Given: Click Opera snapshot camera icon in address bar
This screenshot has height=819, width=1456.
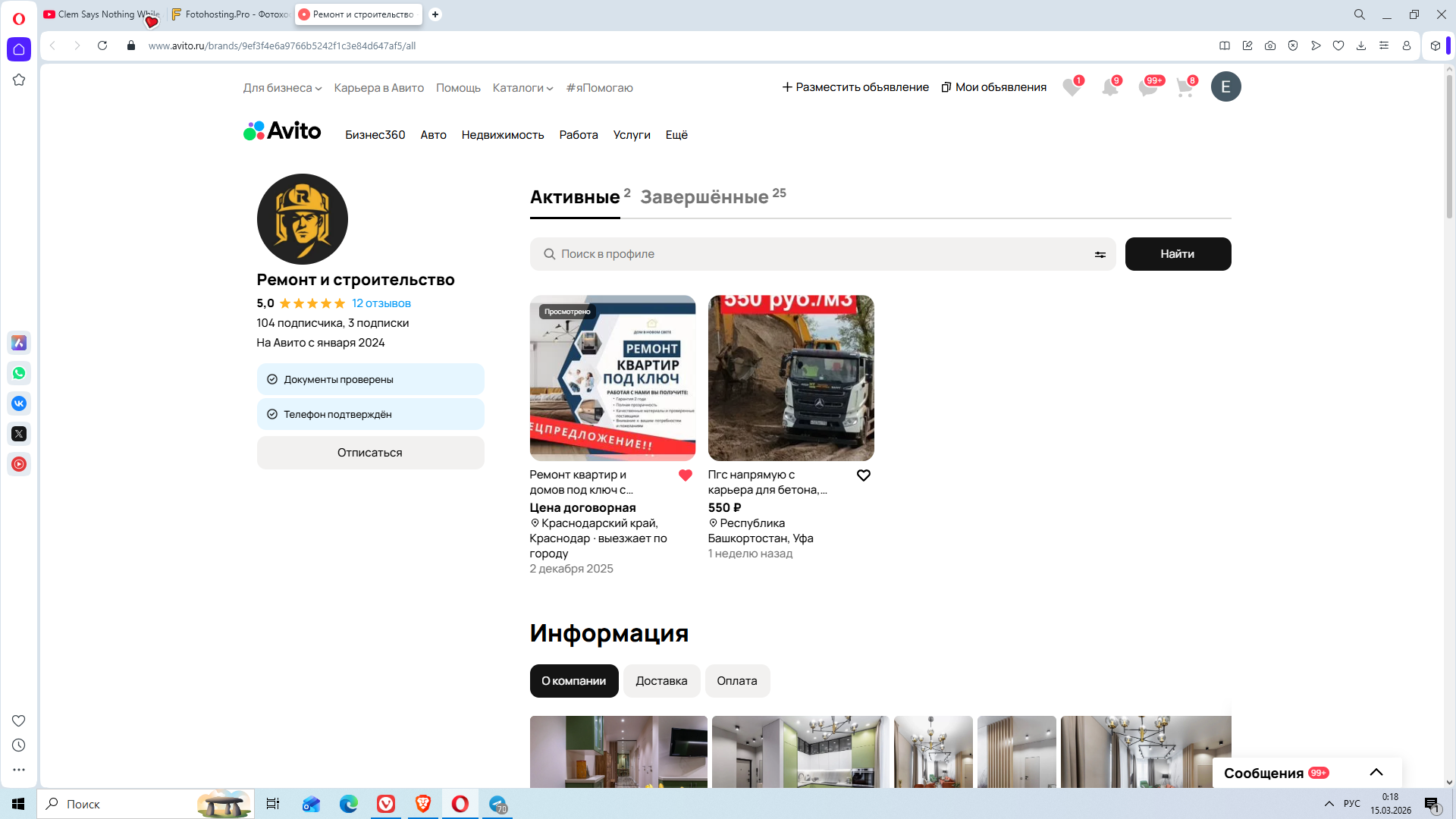Looking at the screenshot, I should tap(1270, 45).
